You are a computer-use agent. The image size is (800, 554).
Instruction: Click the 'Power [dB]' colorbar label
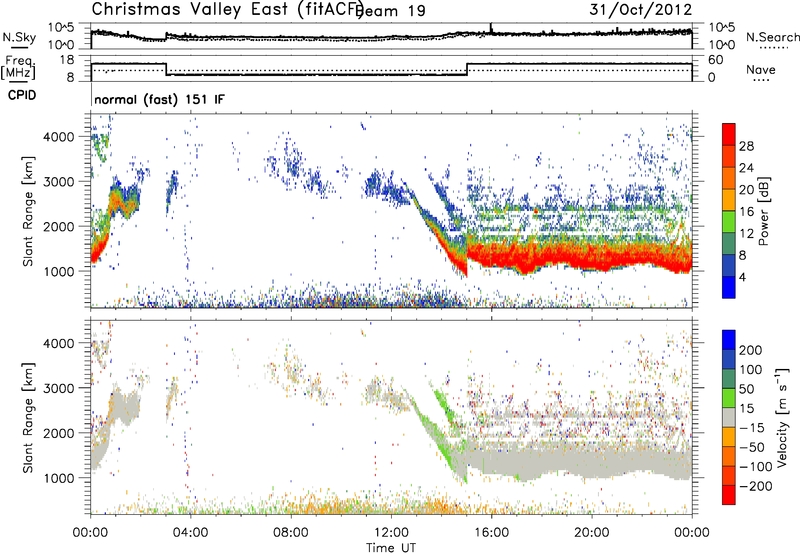click(763, 211)
